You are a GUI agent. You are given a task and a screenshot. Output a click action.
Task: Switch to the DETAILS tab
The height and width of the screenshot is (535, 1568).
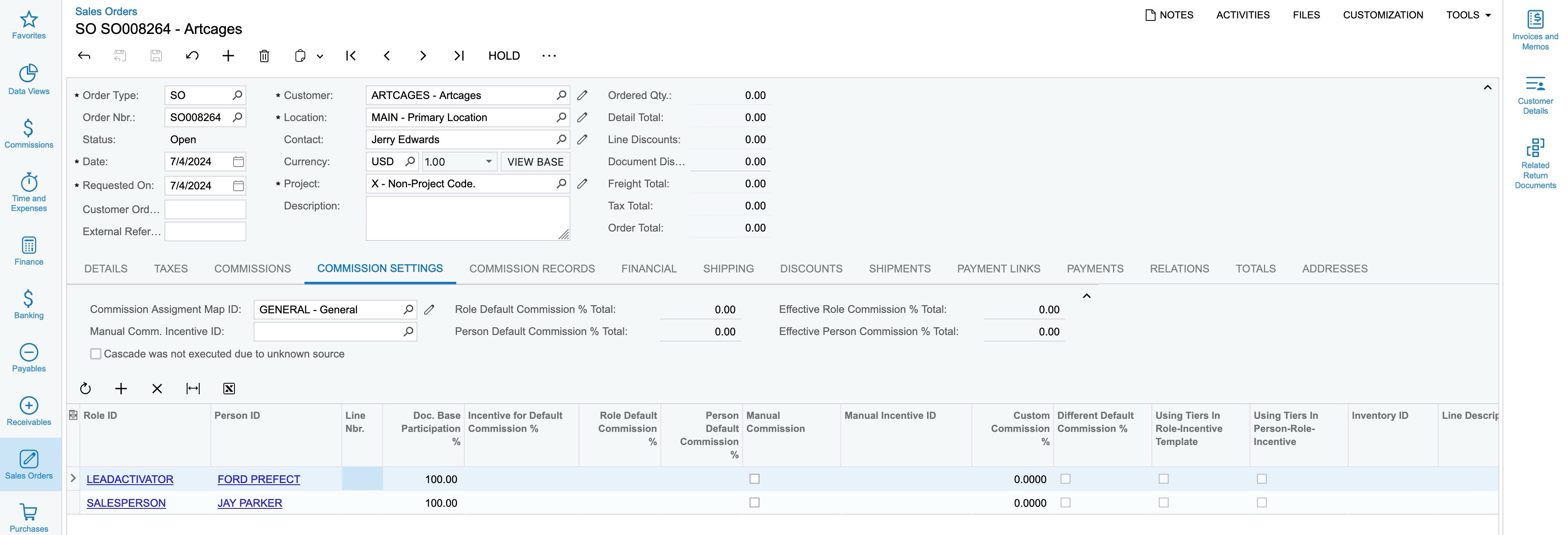(106, 269)
